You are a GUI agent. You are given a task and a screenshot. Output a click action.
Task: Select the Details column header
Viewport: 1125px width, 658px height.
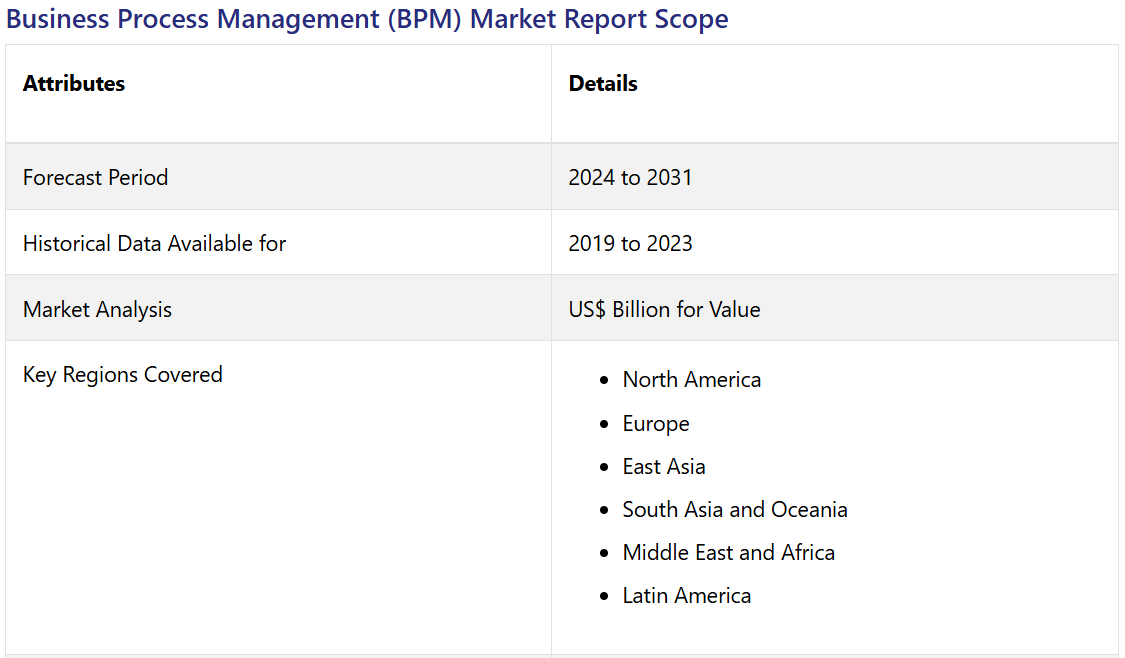(x=603, y=84)
